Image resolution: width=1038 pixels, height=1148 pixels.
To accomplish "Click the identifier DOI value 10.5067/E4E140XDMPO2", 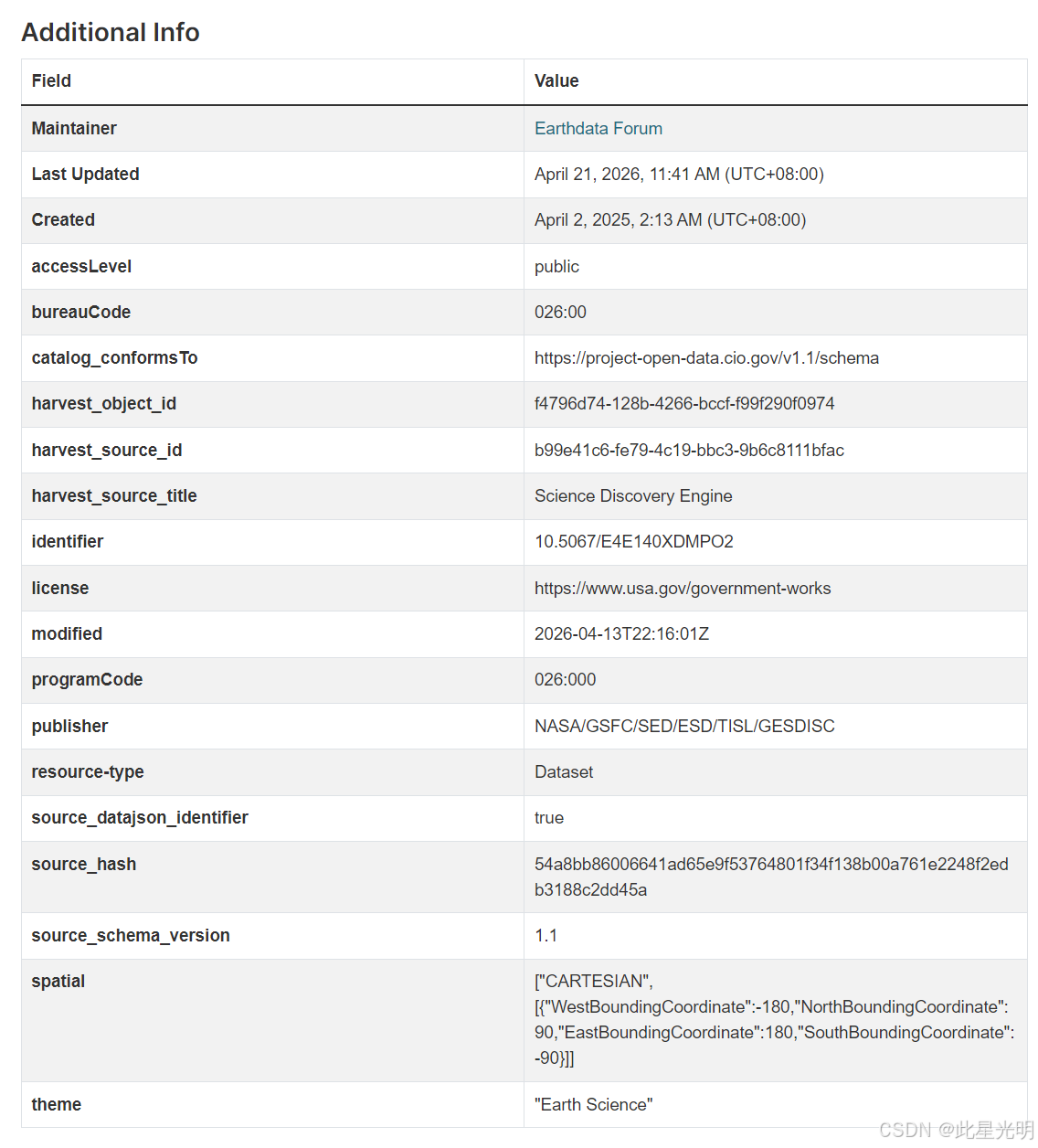I will click(634, 542).
